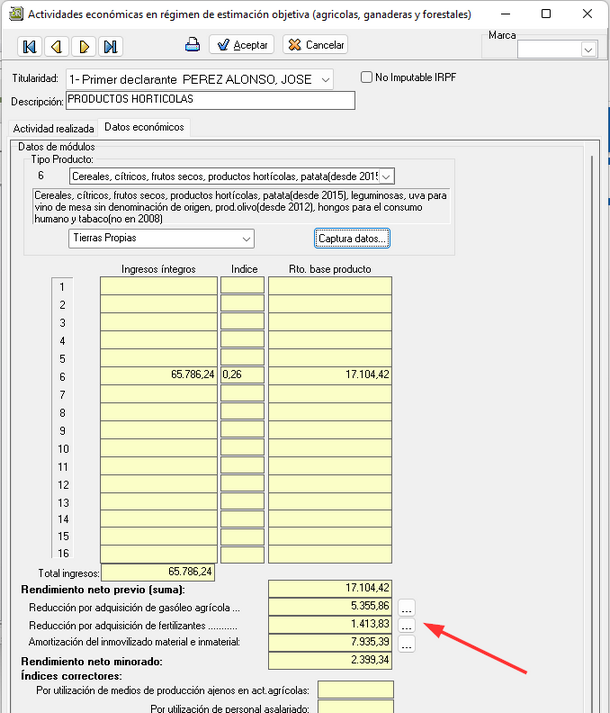Switch to Actividad realizada tab
The height and width of the screenshot is (713, 610).
(x=54, y=129)
